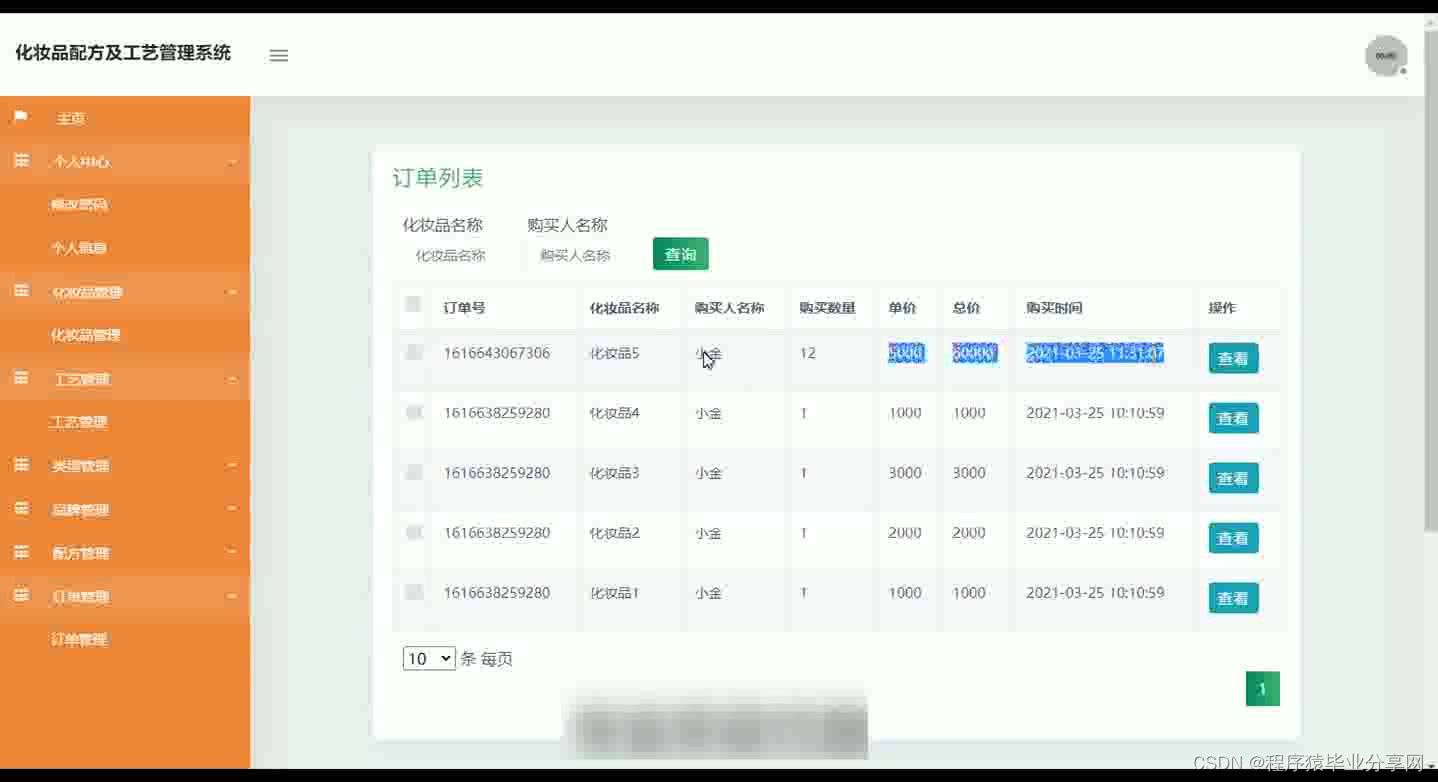The width and height of the screenshot is (1438, 782).
Task: Click the flag icon beside 主页
Action: click(x=21, y=117)
